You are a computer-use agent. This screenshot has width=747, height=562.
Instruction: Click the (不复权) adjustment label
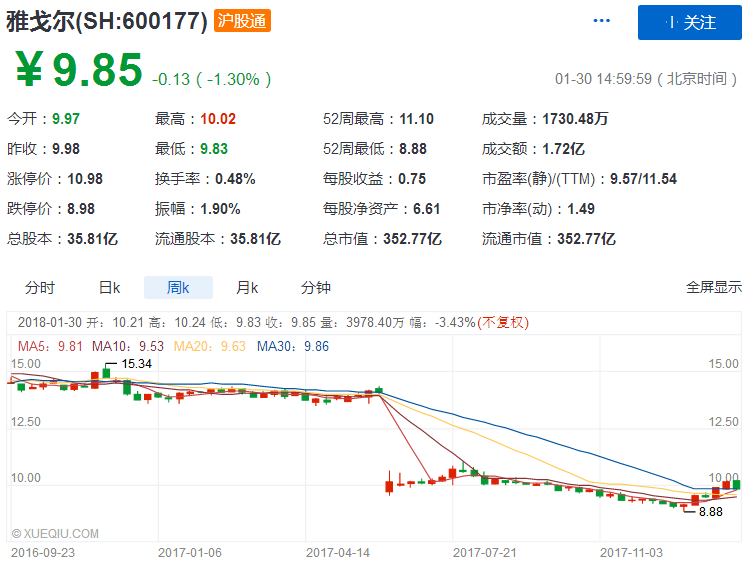[x=503, y=322]
